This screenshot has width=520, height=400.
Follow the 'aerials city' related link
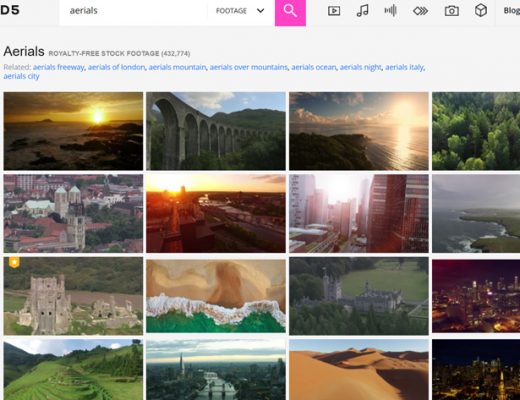click(x=21, y=76)
